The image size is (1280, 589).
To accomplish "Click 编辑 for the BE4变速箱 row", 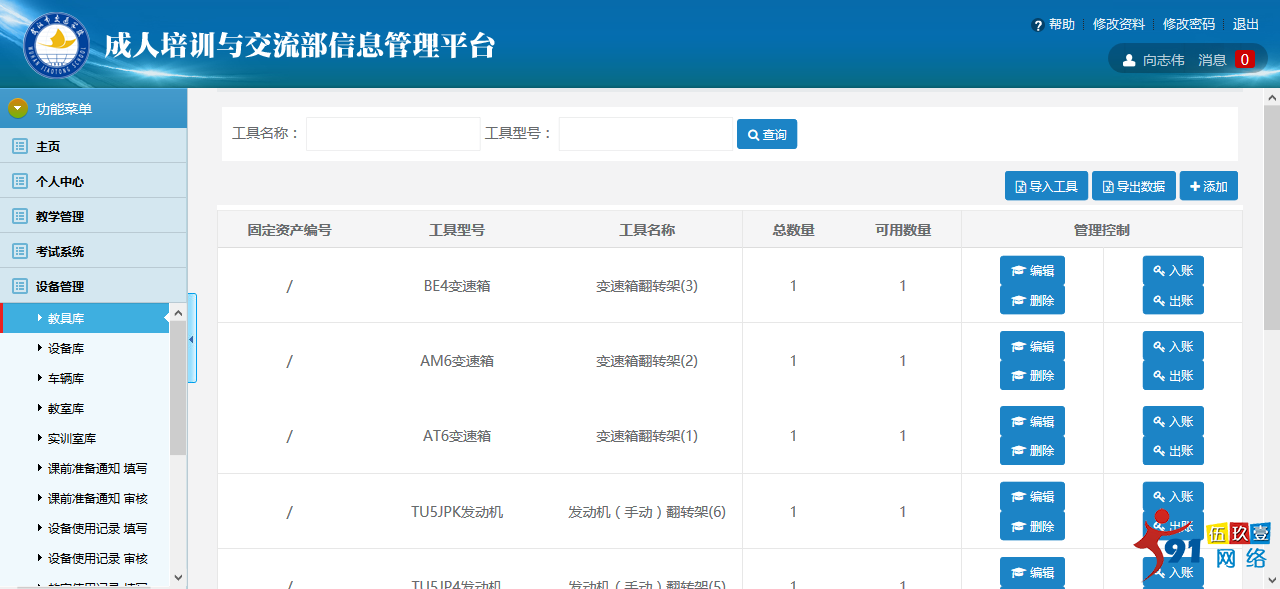I will pos(1032,271).
